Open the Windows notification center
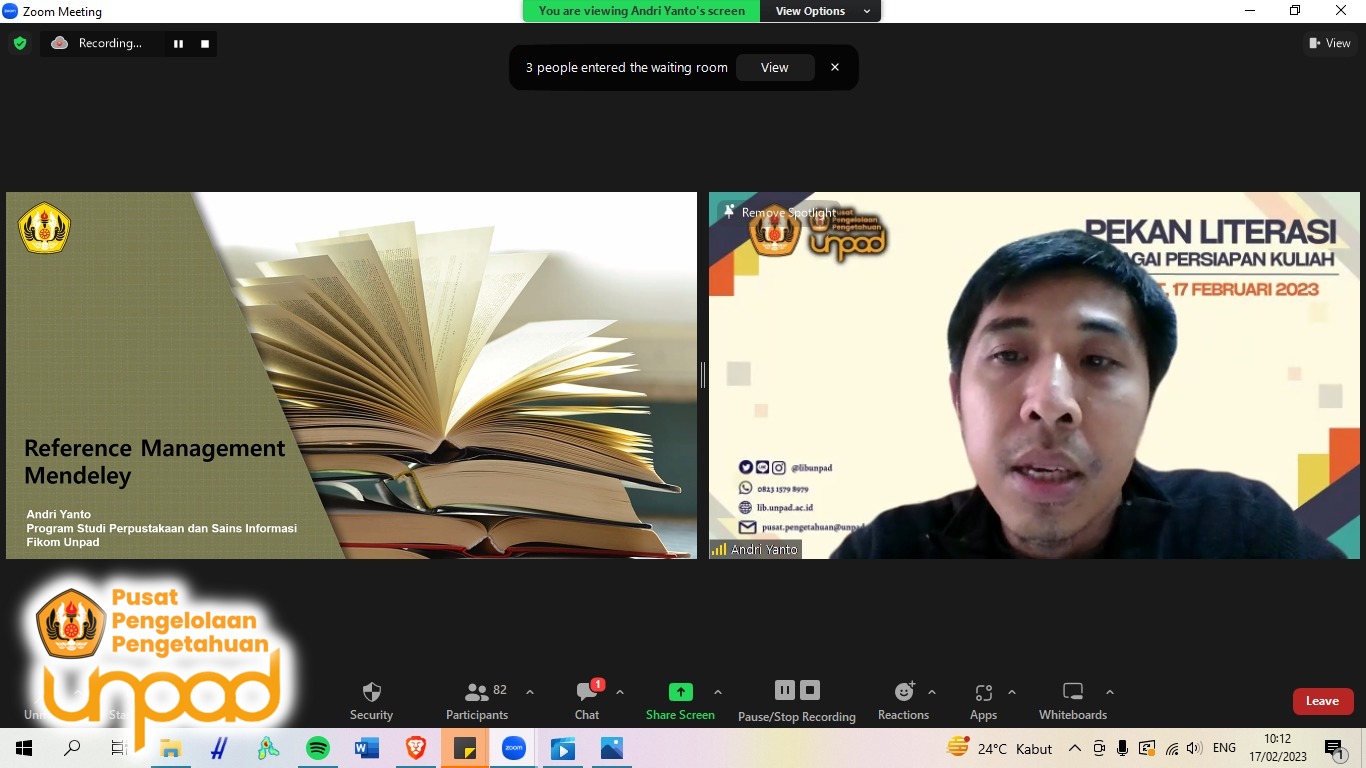The width and height of the screenshot is (1366, 768). coord(1333,748)
